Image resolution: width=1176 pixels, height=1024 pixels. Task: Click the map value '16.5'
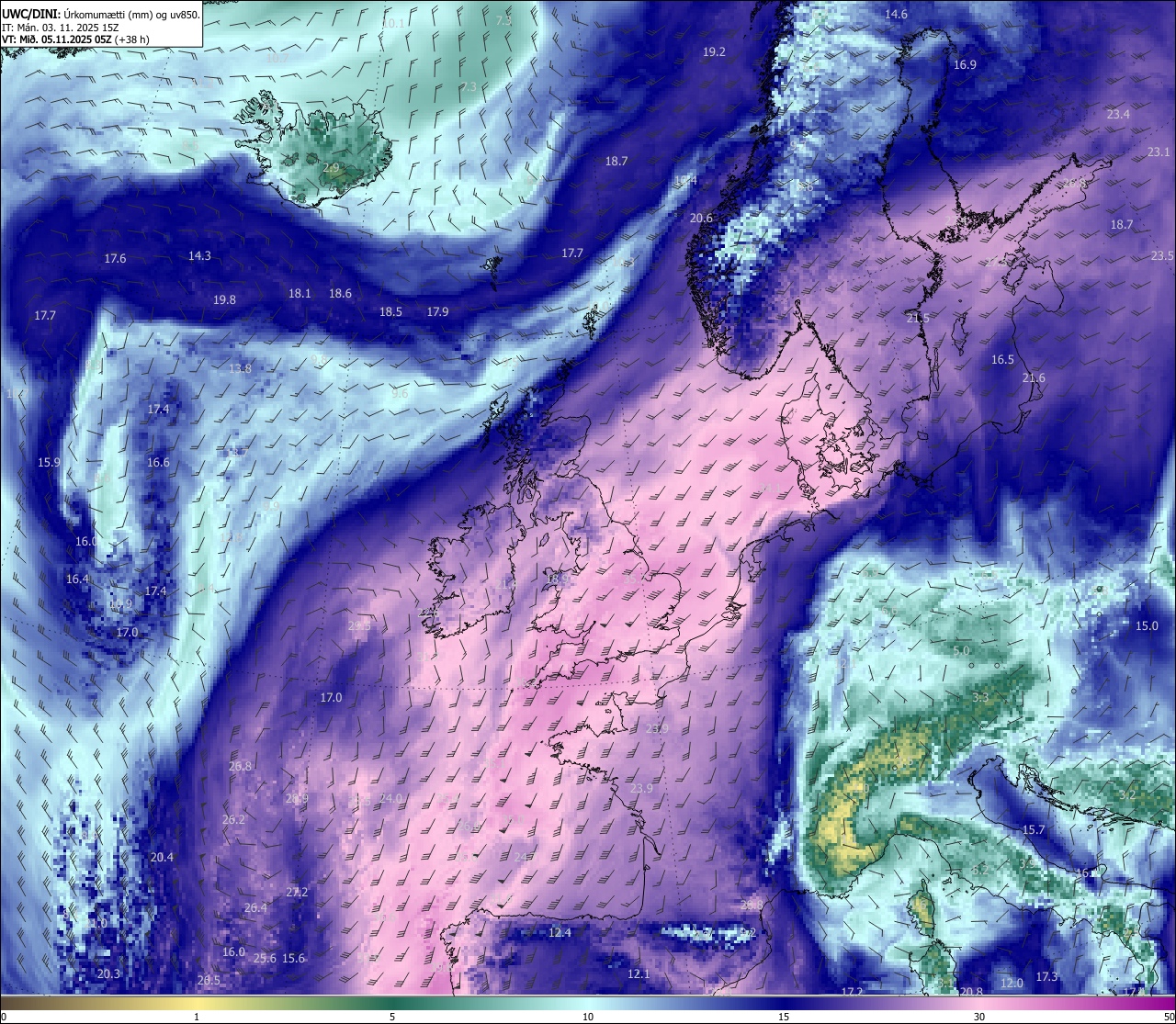(x=1002, y=360)
